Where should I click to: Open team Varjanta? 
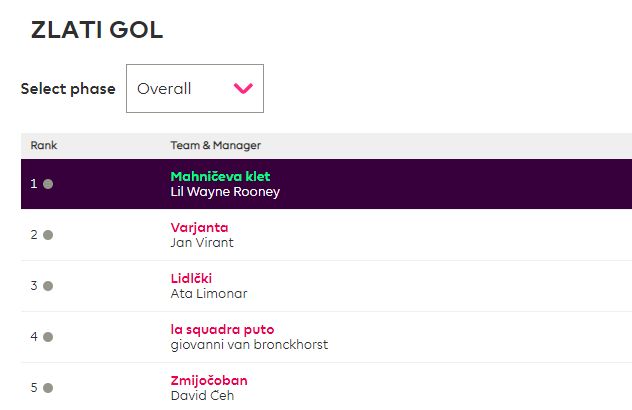pos(199,227)
